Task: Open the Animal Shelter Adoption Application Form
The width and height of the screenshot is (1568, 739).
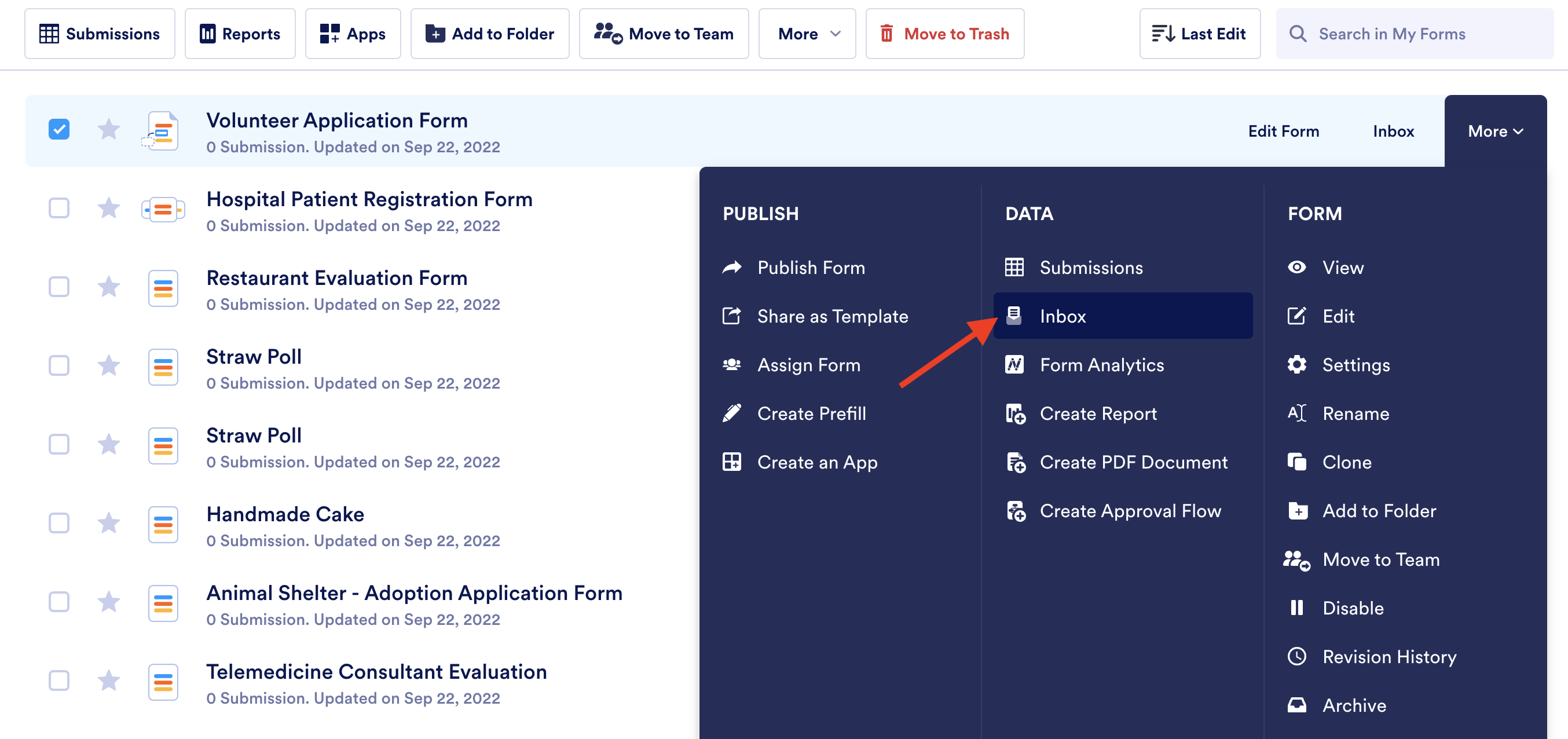Action: (x=414, y=593)
